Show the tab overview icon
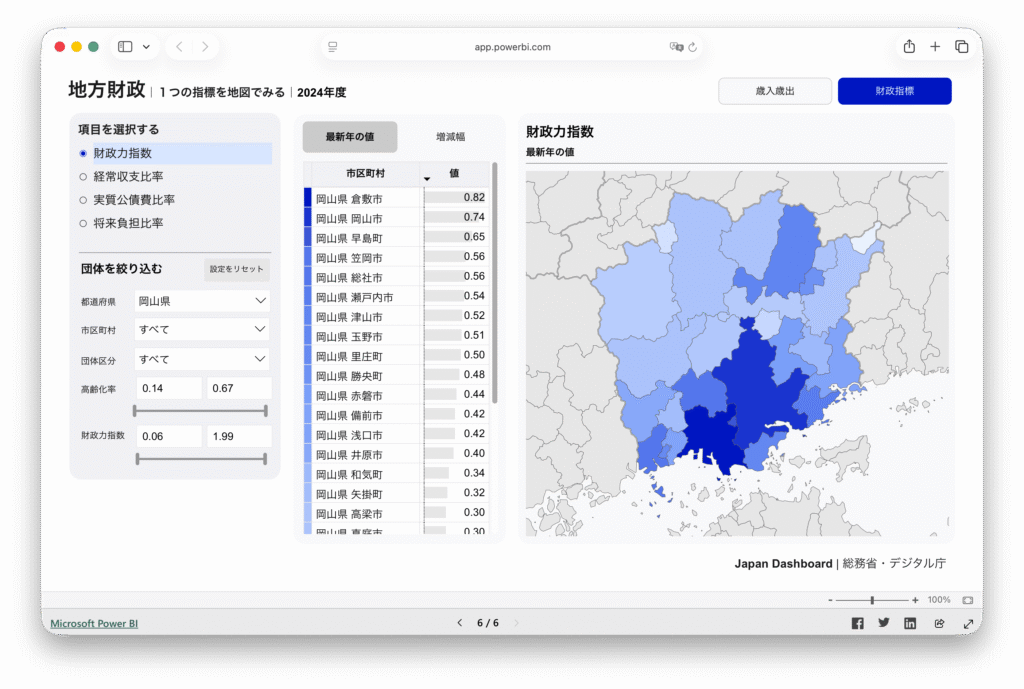Image resolution: width=1024 pixels, height=689 pixels. point(961,46)
